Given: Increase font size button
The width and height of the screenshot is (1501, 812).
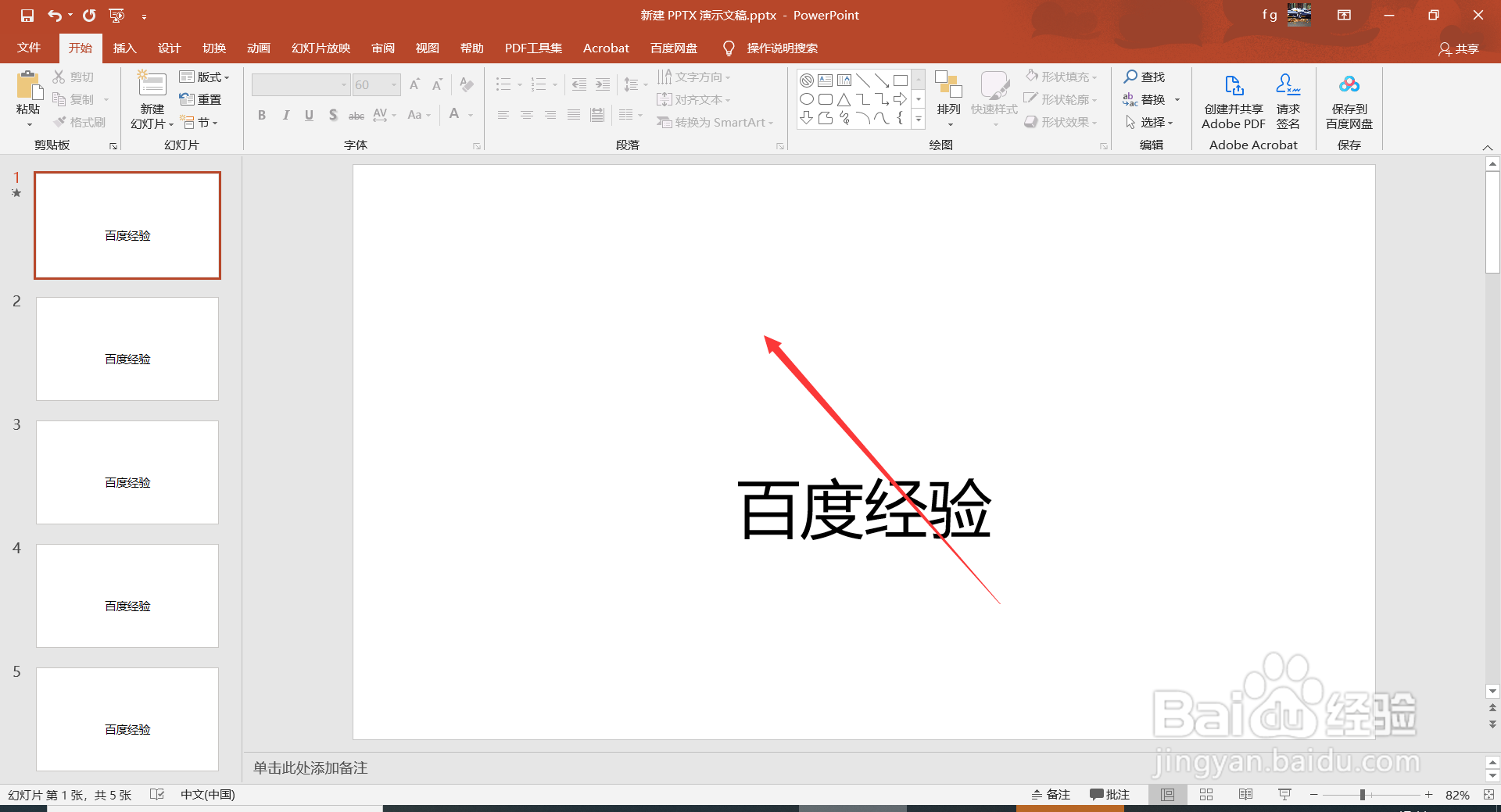Looking at the screenshot, I should click(x=415, y=84).
